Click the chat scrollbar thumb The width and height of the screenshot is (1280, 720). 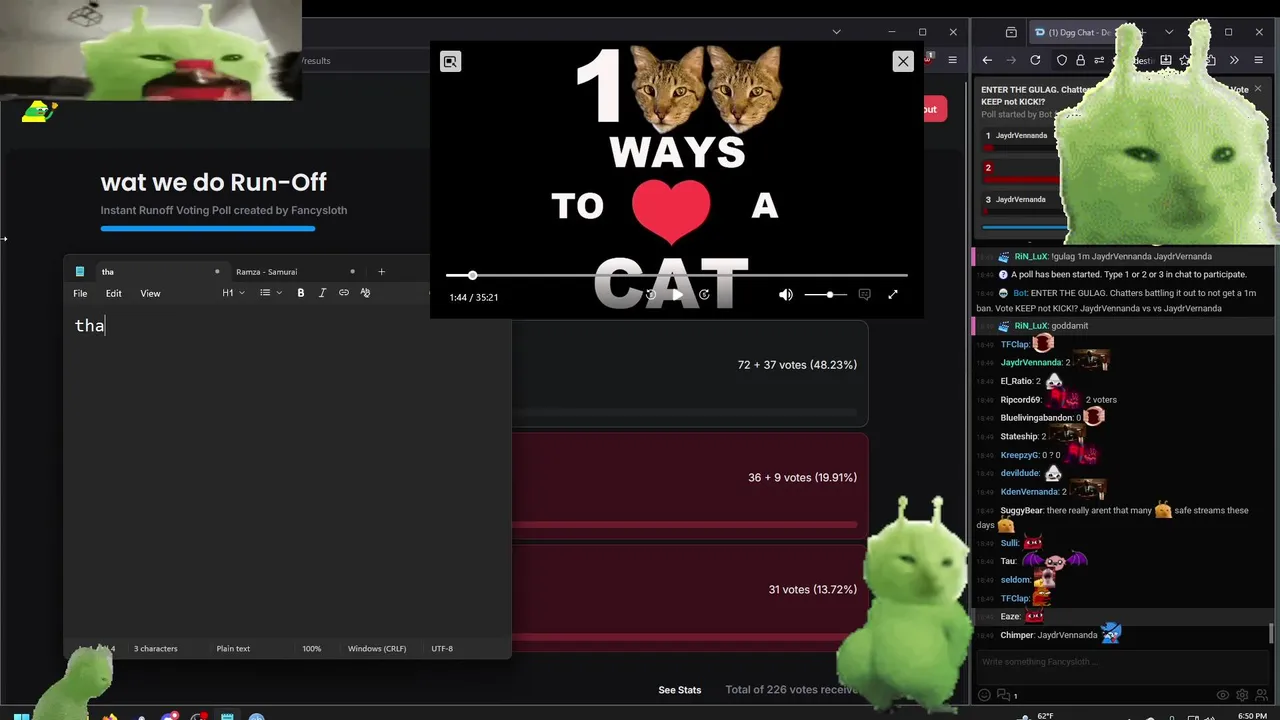pyautogui.click(x=1272, y=634)
